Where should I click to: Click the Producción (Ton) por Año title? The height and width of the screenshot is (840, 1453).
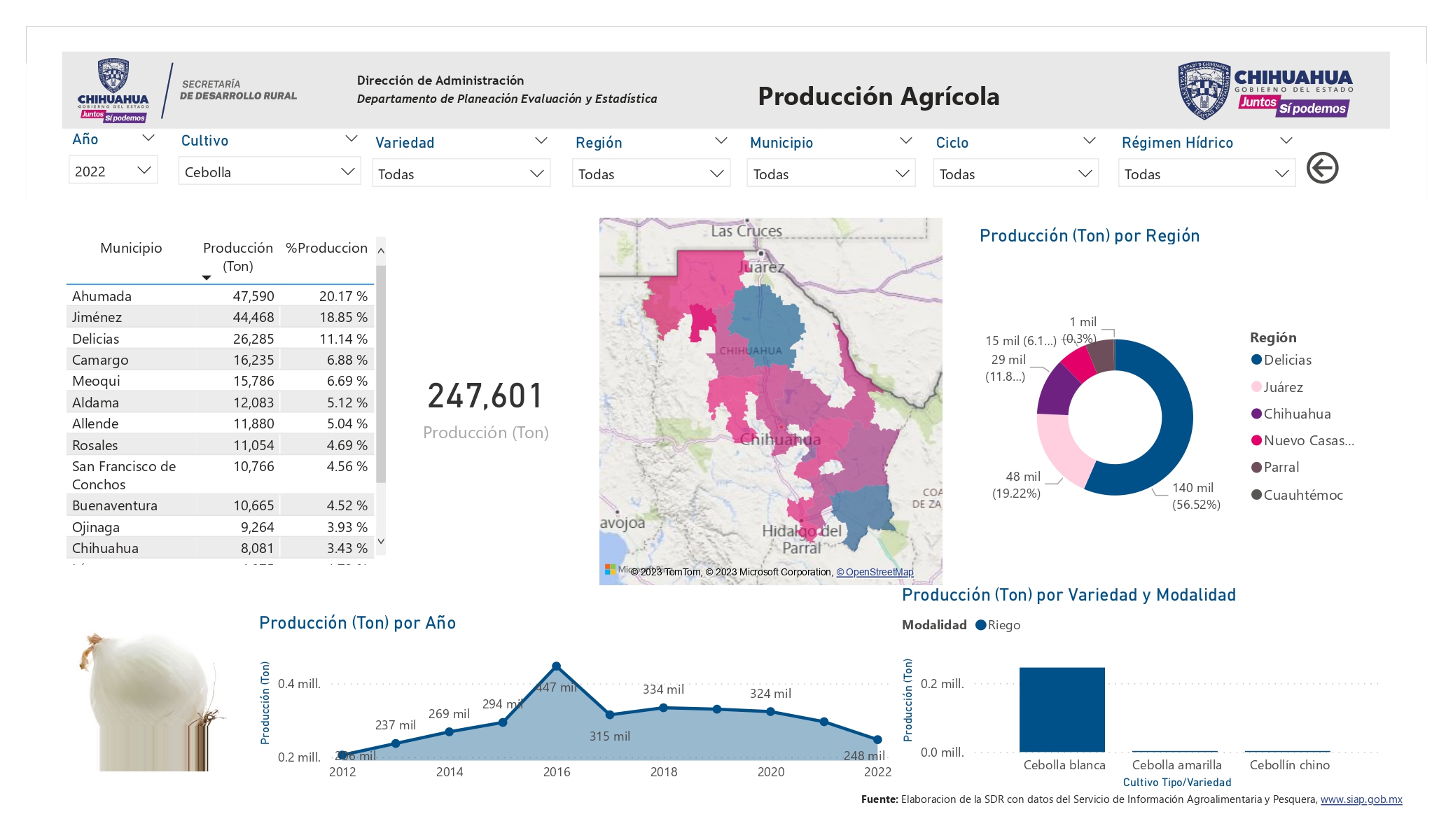pyautogui.click(x=357, y=623)
